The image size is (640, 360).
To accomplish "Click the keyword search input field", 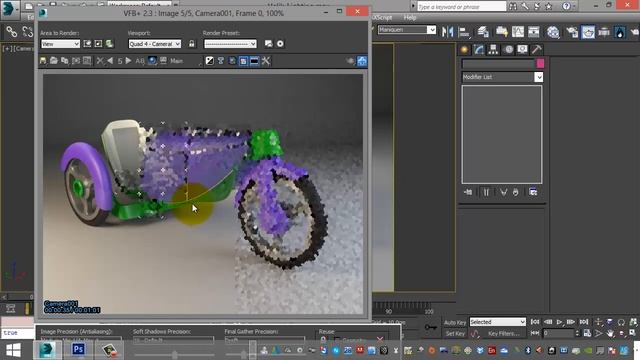I will tap(461, 7).
